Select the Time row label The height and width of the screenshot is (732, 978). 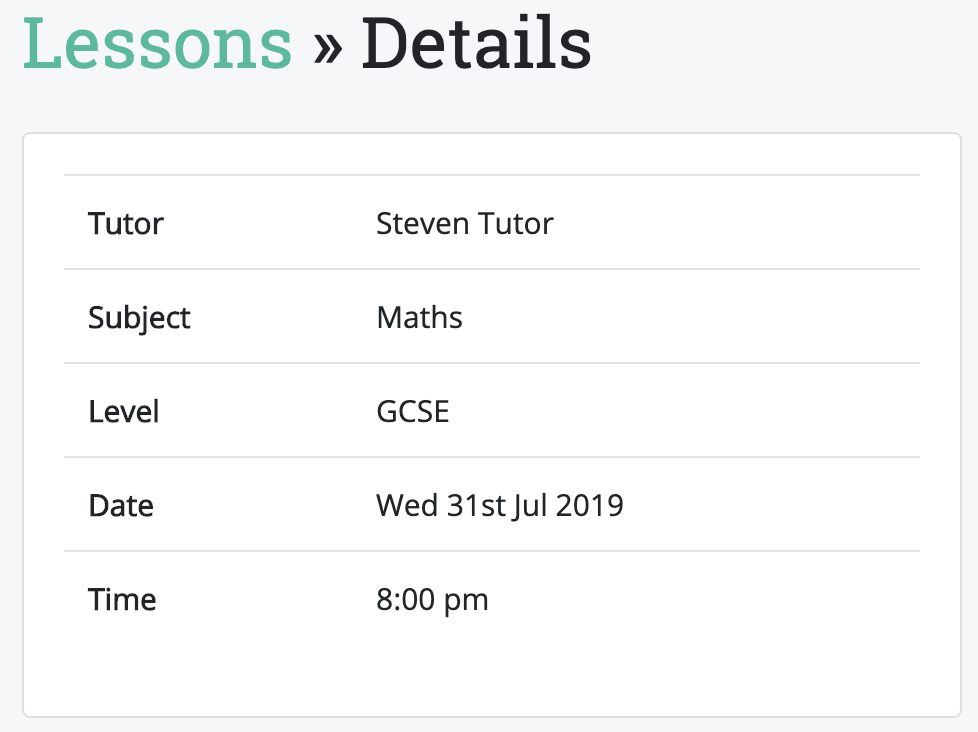122,599
